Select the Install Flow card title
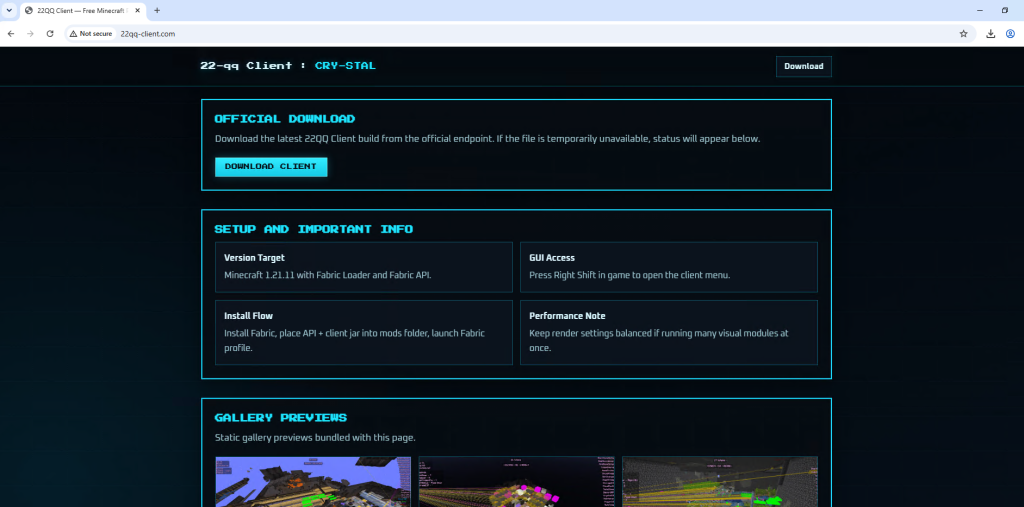 248,316
